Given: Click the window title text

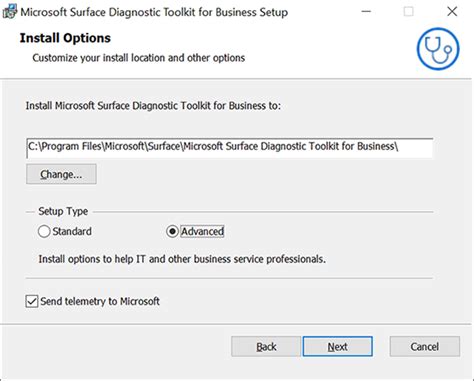Looking at the screenshot, I should [154, 12].
